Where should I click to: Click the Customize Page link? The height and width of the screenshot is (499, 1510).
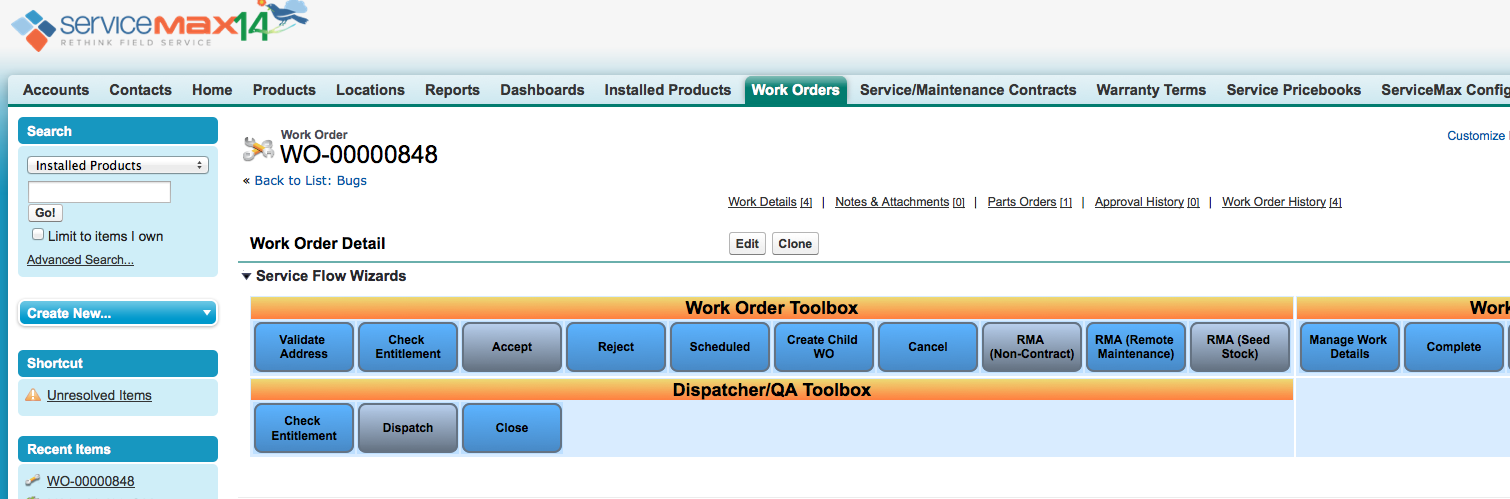[1478, 136]
